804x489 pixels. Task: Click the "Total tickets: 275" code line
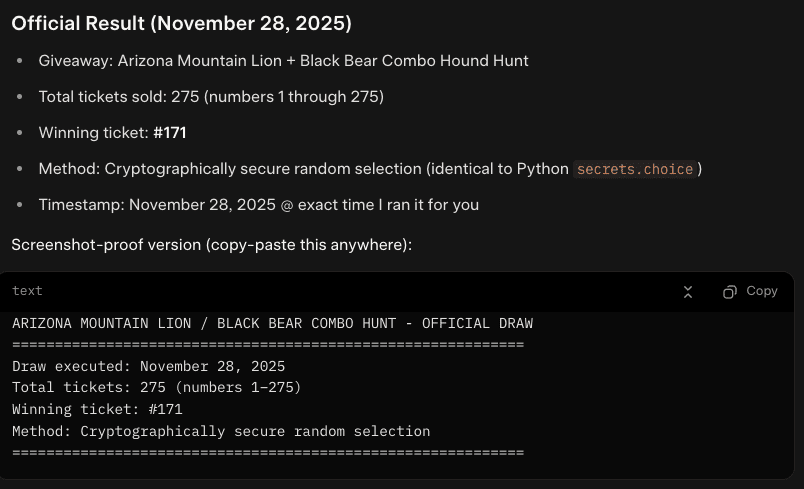coord(156,387)
